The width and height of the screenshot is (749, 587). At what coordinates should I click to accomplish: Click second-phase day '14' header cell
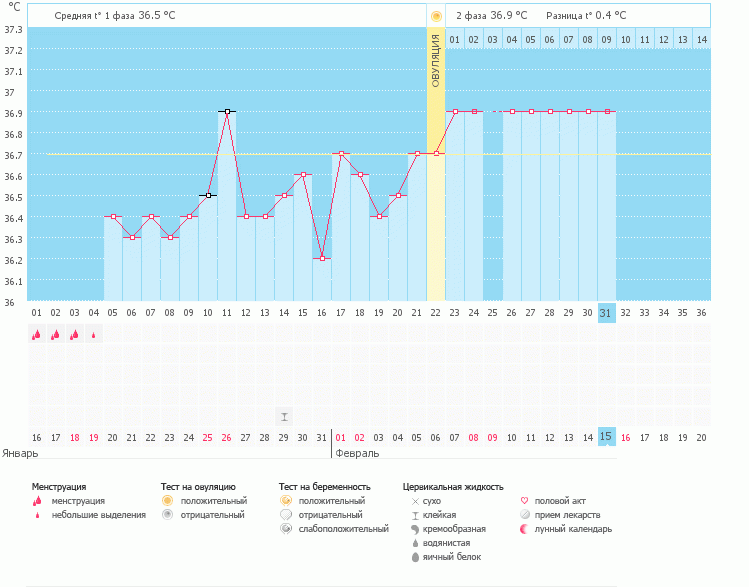coord(702,40)
